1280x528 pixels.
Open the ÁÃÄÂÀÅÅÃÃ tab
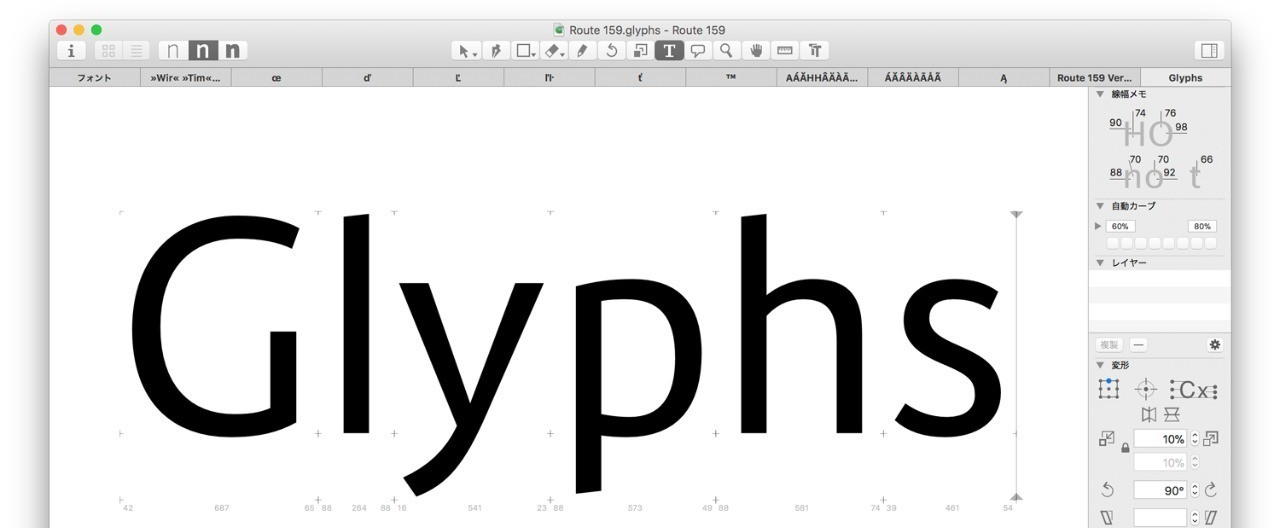point(913,77)
